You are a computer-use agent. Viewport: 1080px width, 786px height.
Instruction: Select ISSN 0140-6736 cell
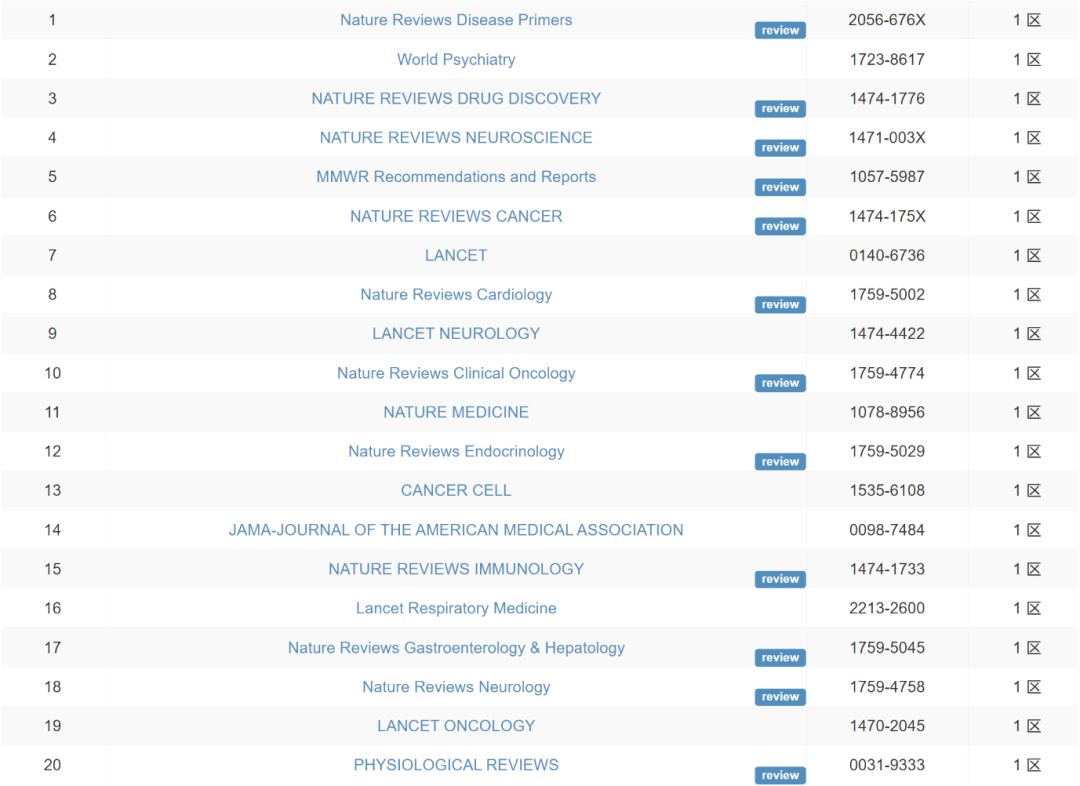click(x=887, y=256)
